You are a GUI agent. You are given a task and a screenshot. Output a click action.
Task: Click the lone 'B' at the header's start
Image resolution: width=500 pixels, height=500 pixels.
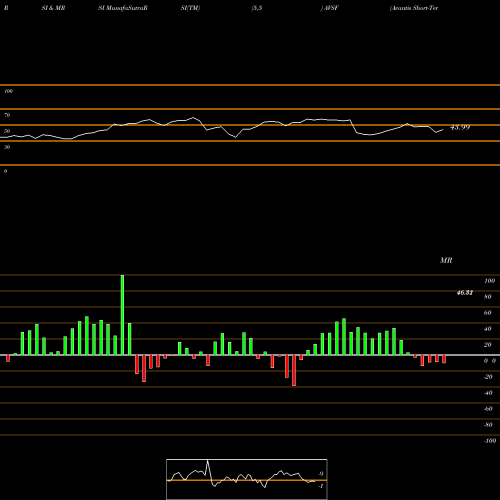(x=6, y=8)
